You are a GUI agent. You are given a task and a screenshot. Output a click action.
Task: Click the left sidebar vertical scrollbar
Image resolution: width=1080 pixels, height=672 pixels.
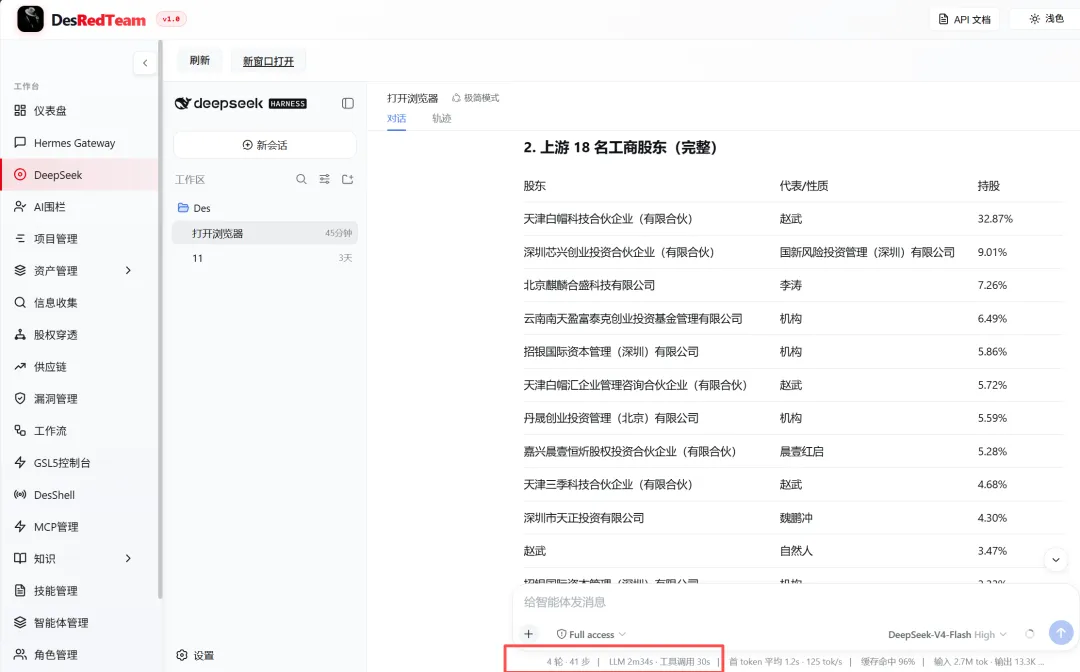click(160, 317)
